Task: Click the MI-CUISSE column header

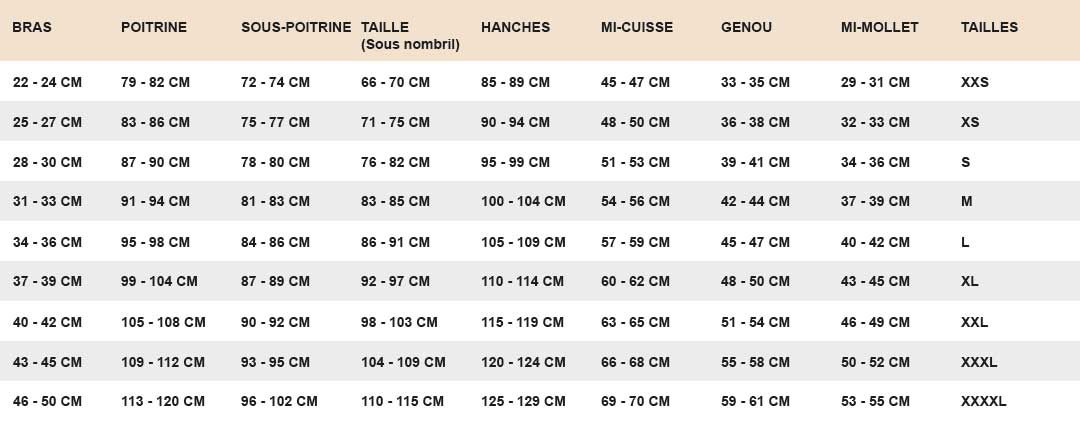Action: pos(637,28)
